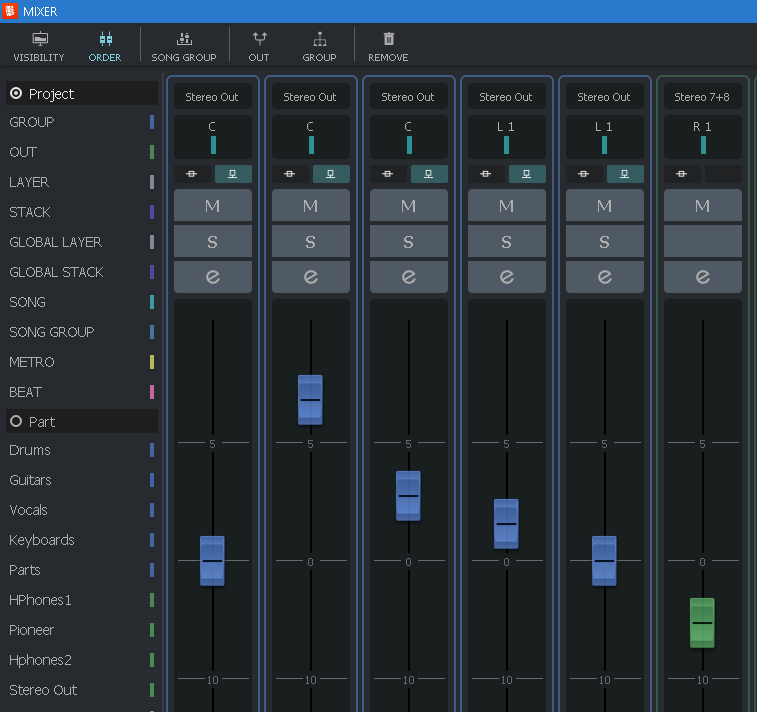Screen dimensions: 757x712
Task: Select the Part radio button
Action: tap(16, 422)
